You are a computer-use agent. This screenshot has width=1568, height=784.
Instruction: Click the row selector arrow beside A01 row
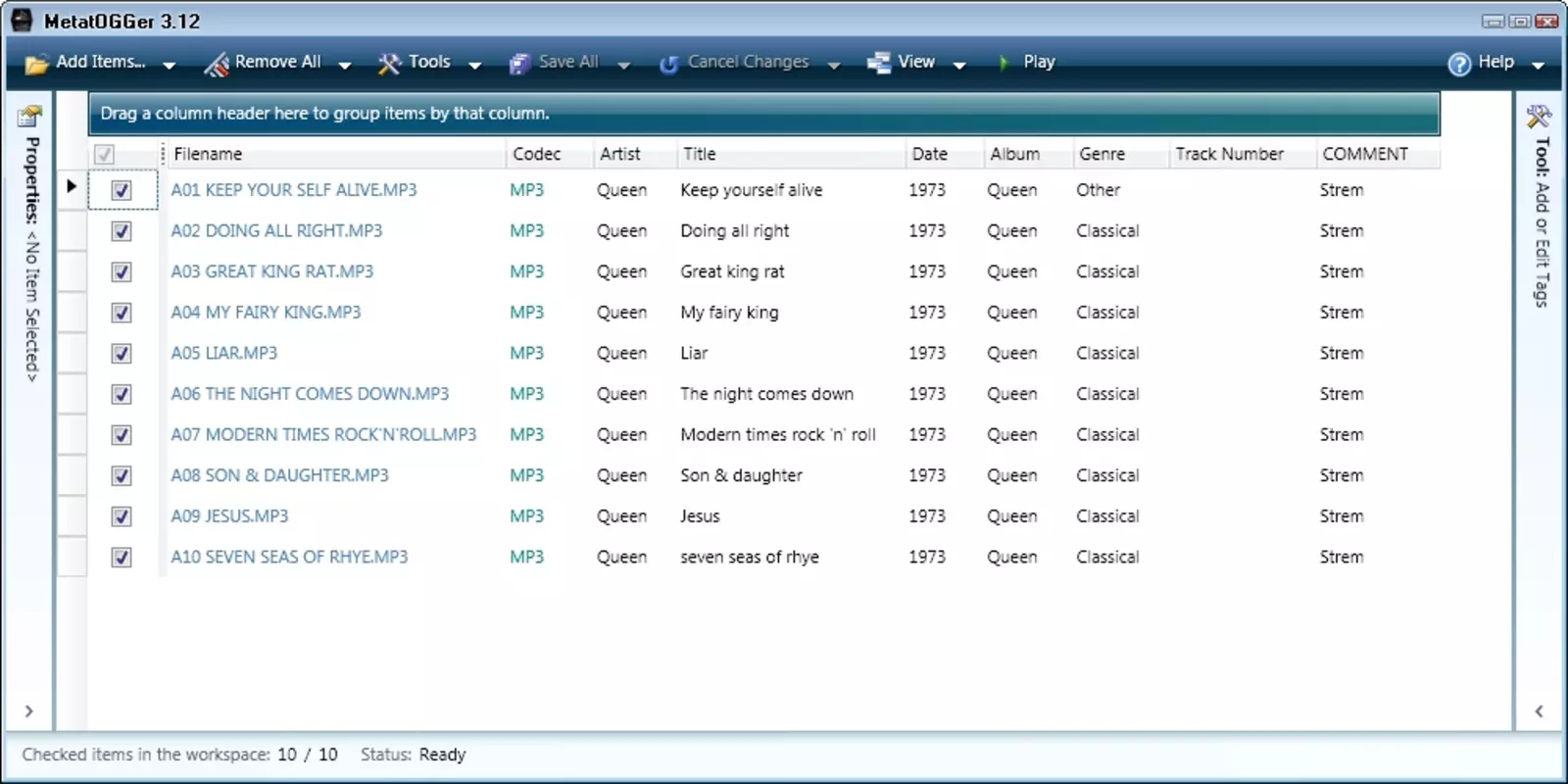tap(72, 186)
